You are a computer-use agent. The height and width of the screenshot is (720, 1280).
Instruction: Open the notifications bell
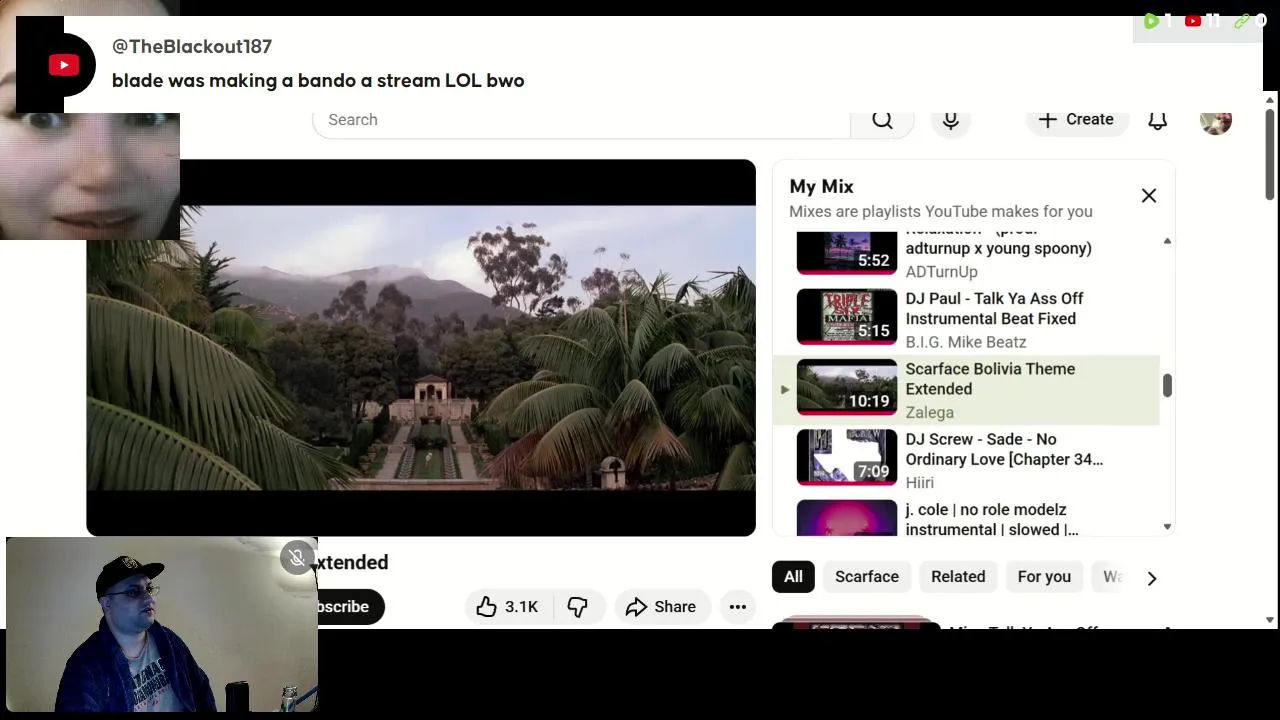pos(1157,120)
